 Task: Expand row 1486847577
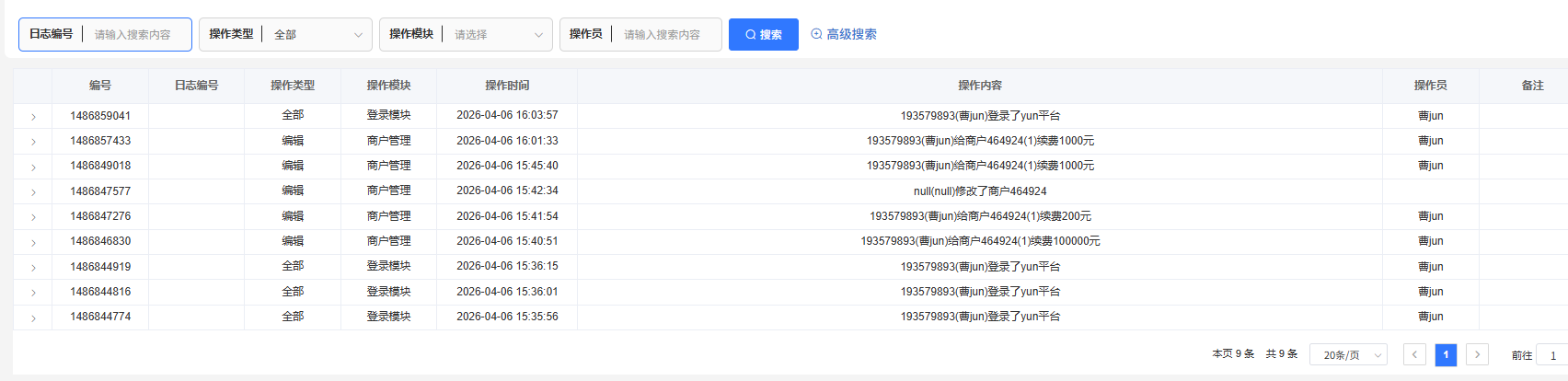(x=33, y=192)
